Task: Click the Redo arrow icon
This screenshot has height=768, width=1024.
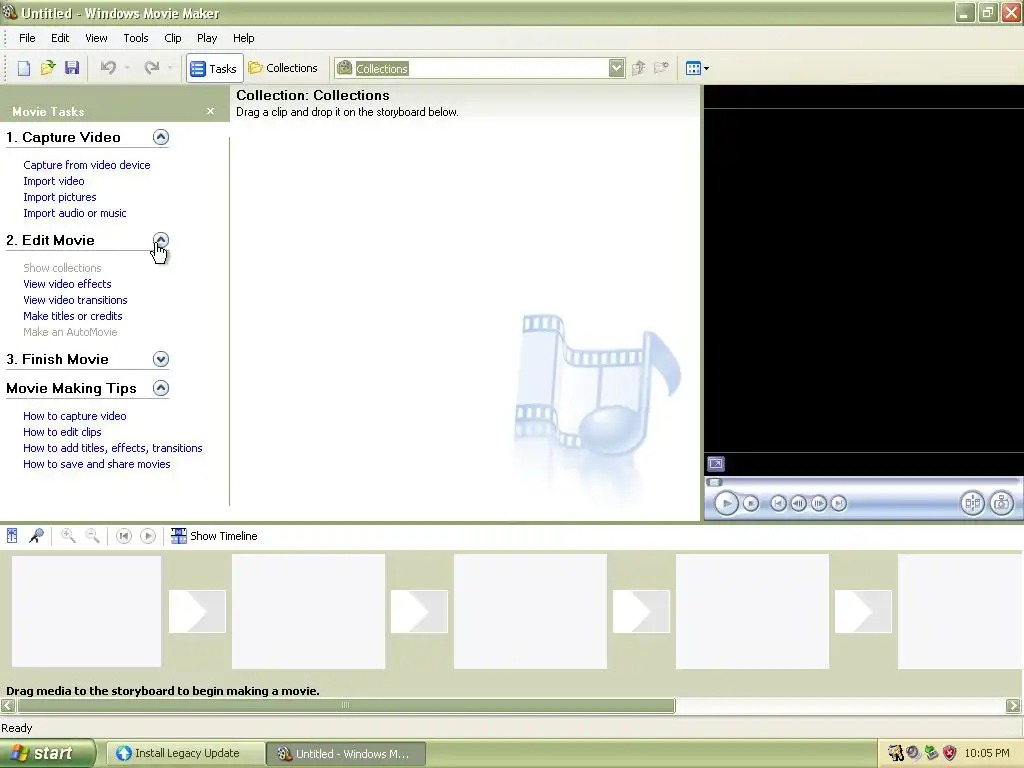Action: [152, 68]
